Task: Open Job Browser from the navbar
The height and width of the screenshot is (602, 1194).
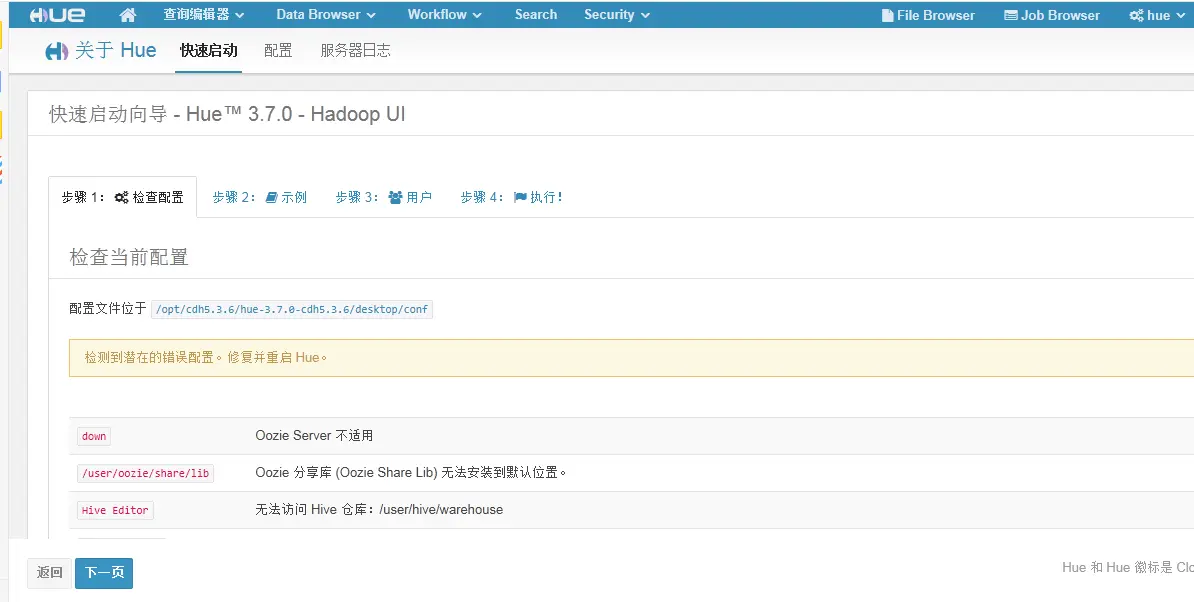Action: pyautogui.click(x=1052, y=15)
